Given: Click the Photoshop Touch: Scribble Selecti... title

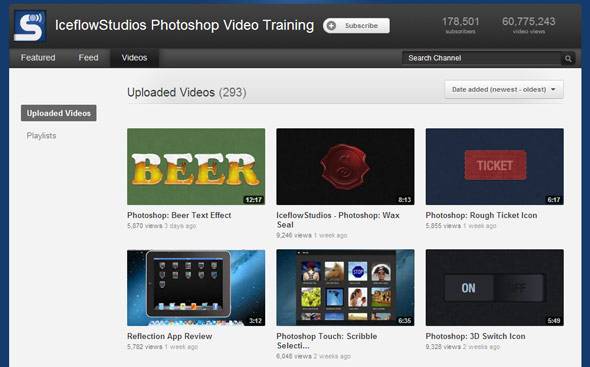Looking at the screenshot, I should point(327,341).
